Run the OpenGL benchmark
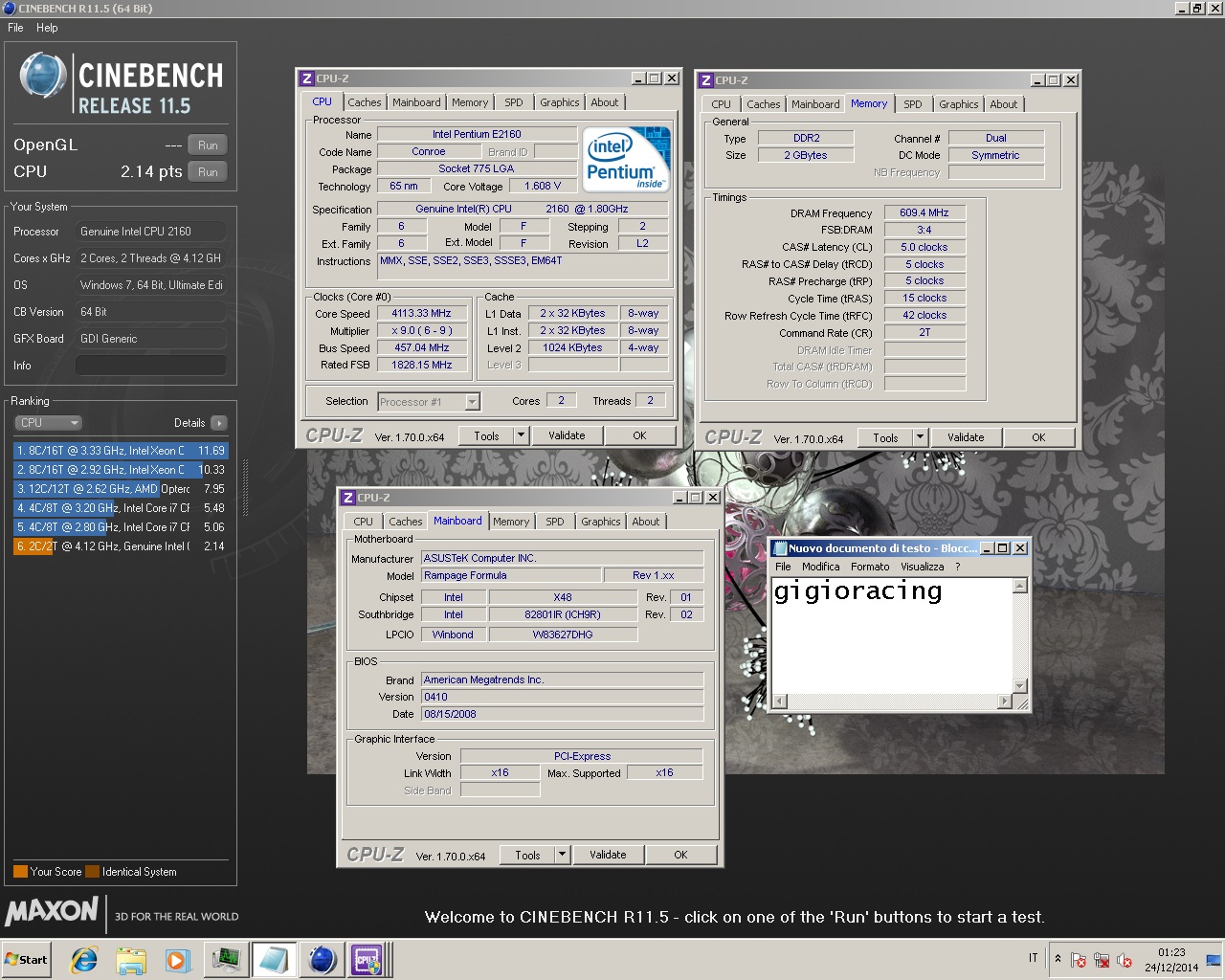 (x=208, y=145)
